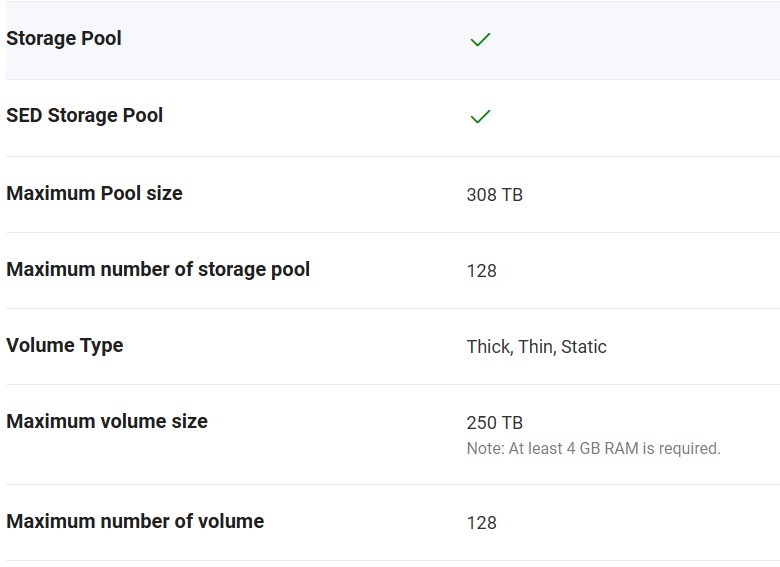Image resolution: width=780 pixels, height=567 pixels.
Task: Click the word "SED" in the second row label
Action: (x=25, y=116)
